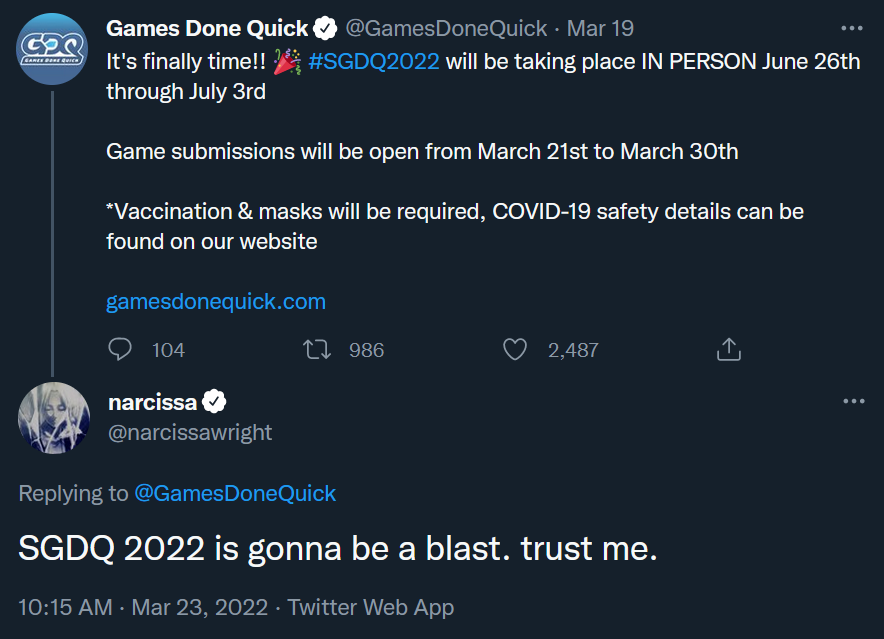Open the #SGDQ2022 hashtag
884x639 pixels.
coord(374,61)
